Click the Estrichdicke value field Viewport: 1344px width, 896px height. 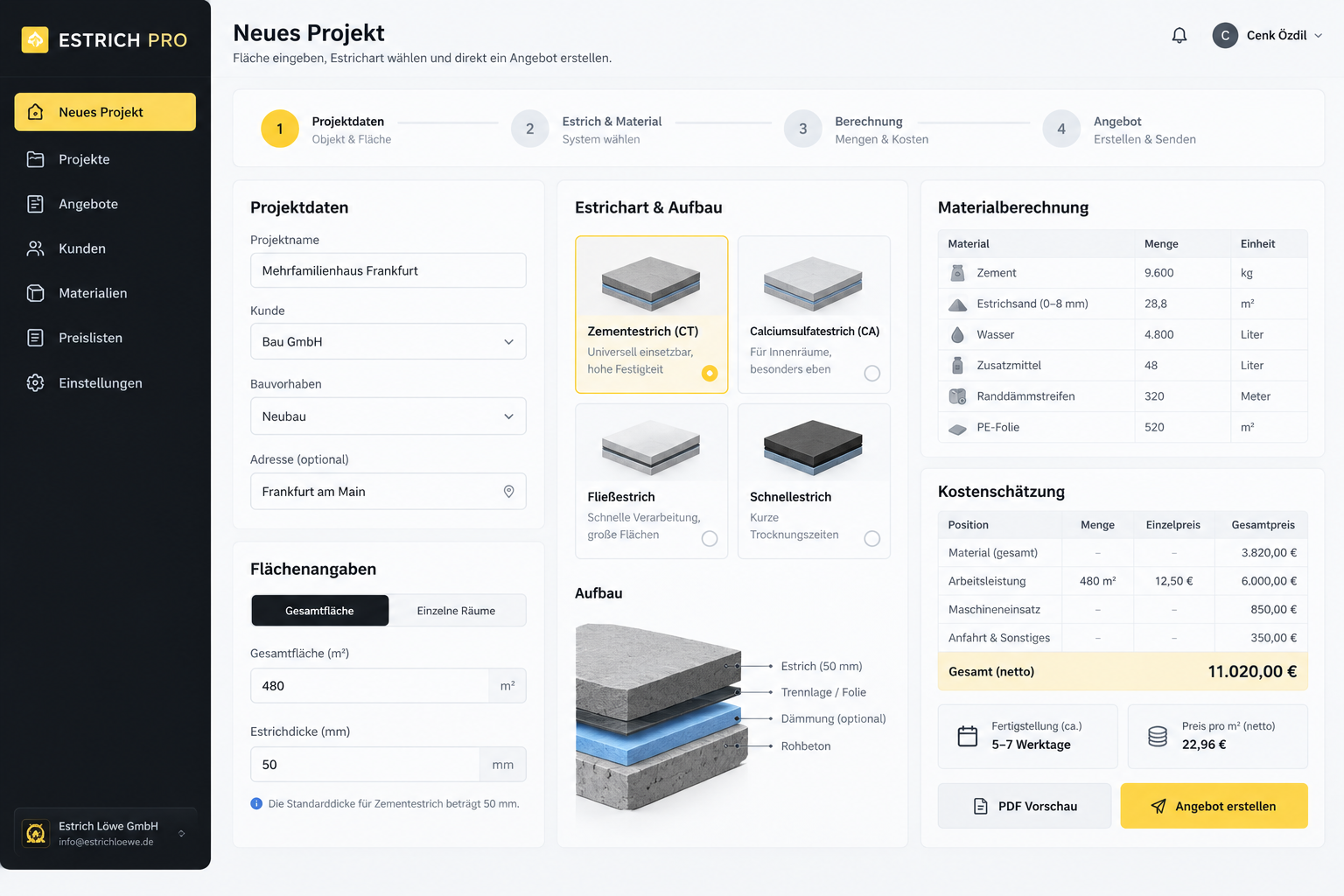(365, 765)
